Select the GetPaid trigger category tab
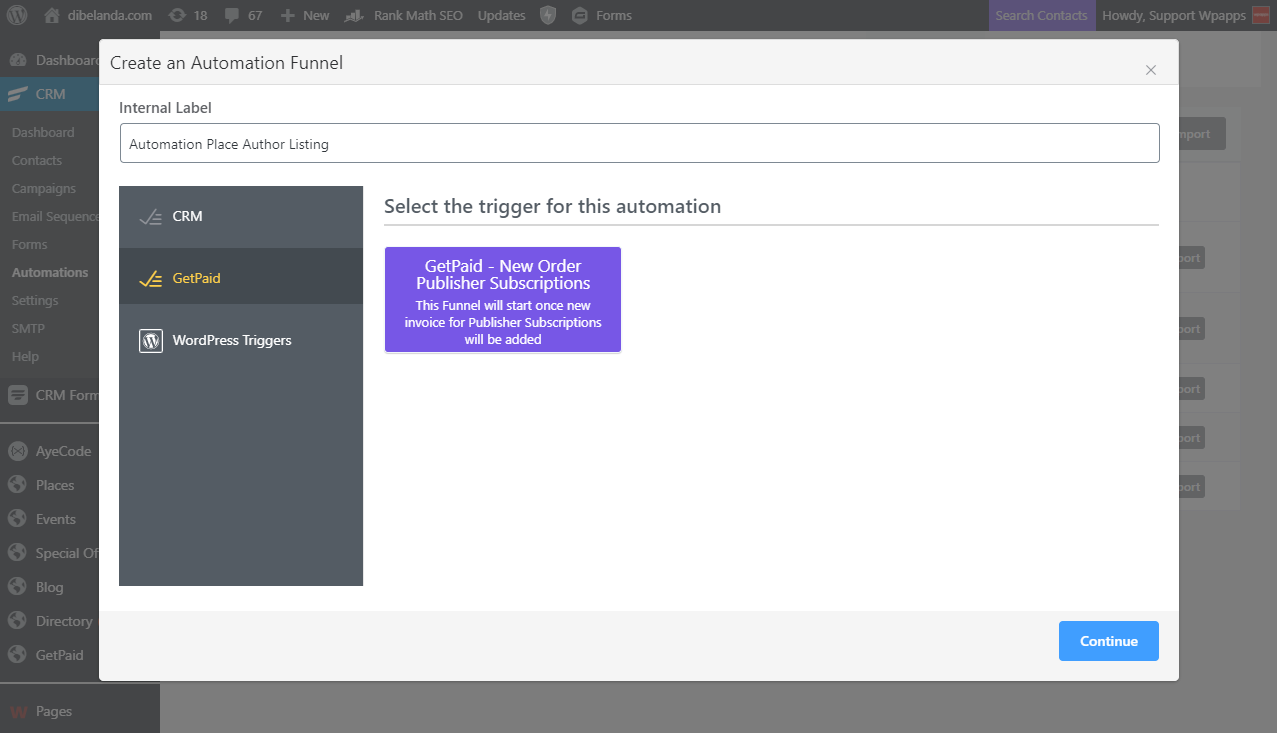1277x733 pixels. coord(241,278)
